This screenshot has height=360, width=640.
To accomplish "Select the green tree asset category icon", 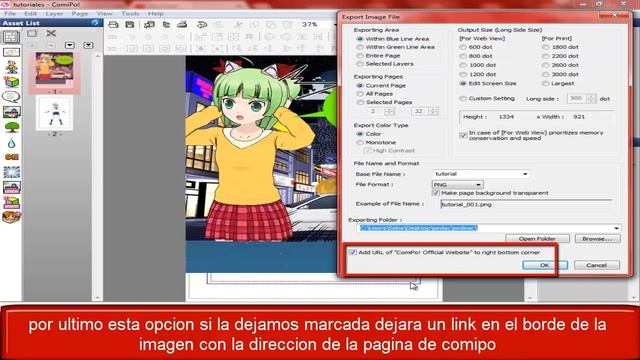I will click(x=11, y=127).
